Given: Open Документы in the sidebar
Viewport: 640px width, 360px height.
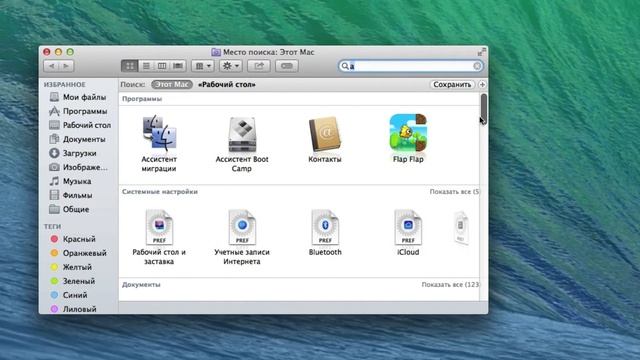Looking at the screenshot, I should click(78, 139).
